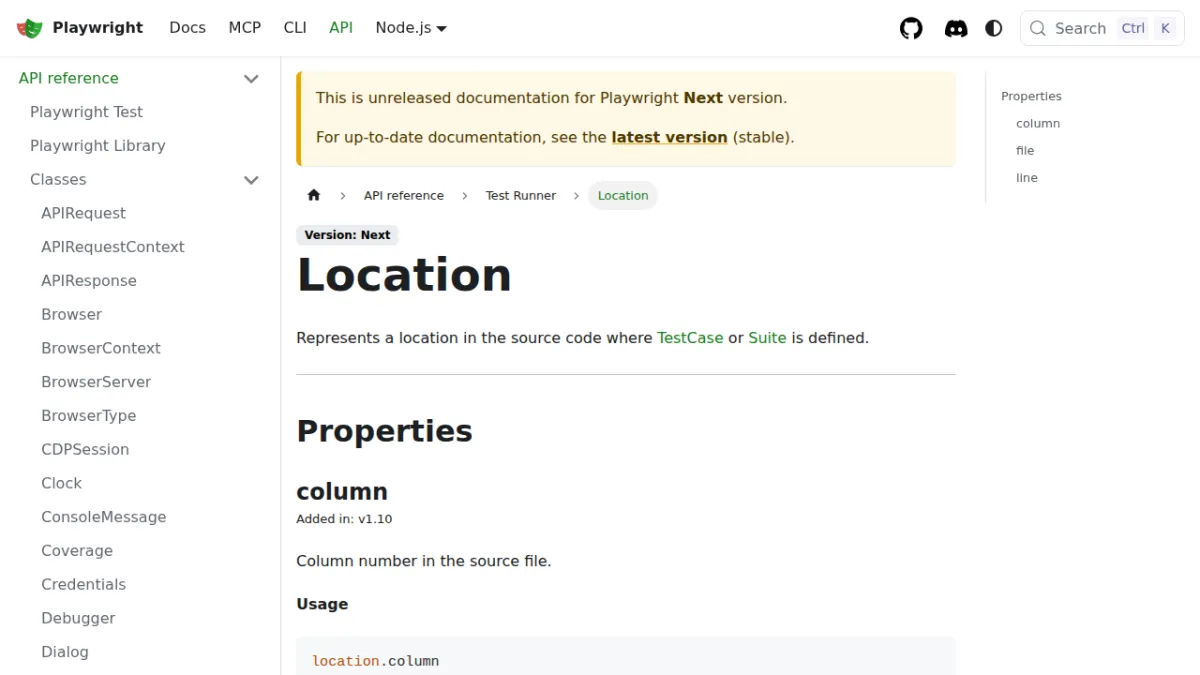Collapse the Classes sidebar section
The width and height of the screenshot is (1200, 675).
(x=251, y=180)
